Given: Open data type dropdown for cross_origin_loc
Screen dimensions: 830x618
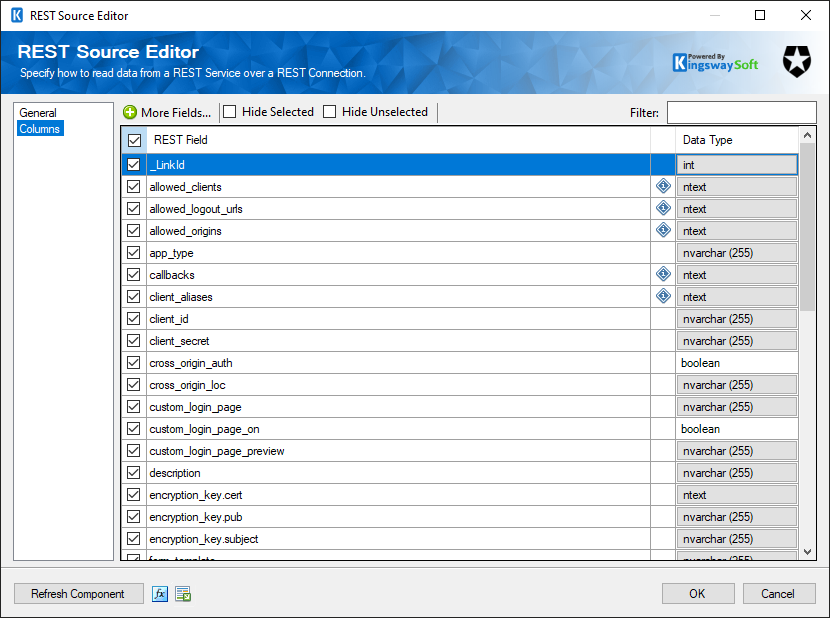Looking at the screenshot, I should point(737,385).
